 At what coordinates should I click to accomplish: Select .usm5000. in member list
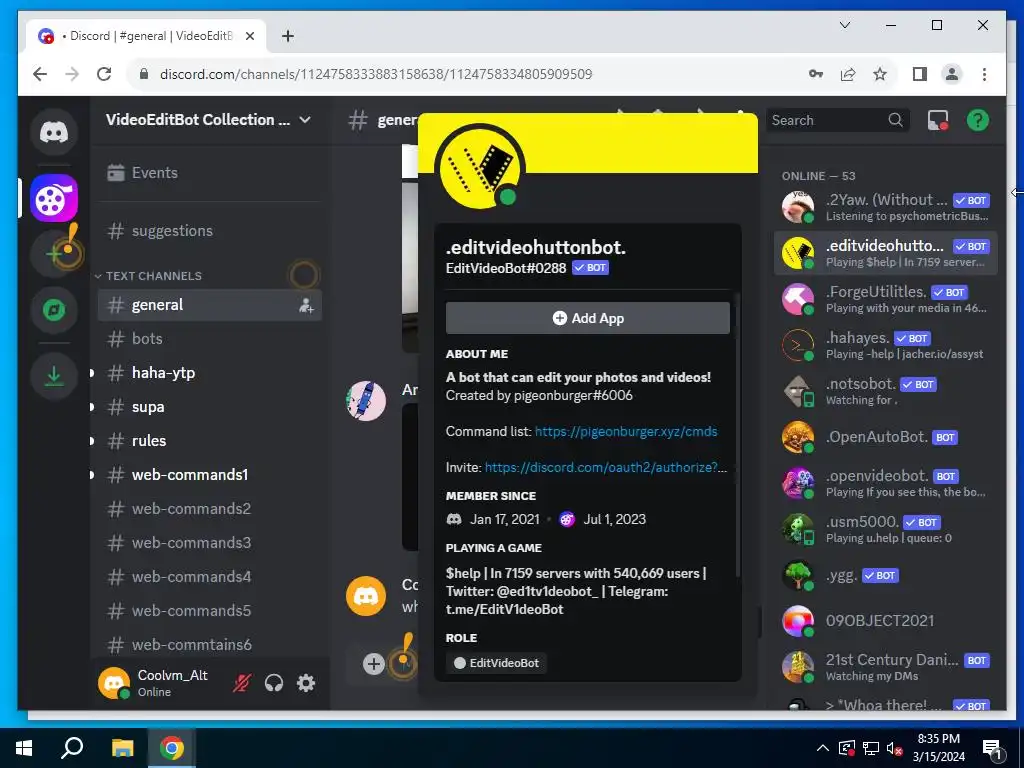886,529
